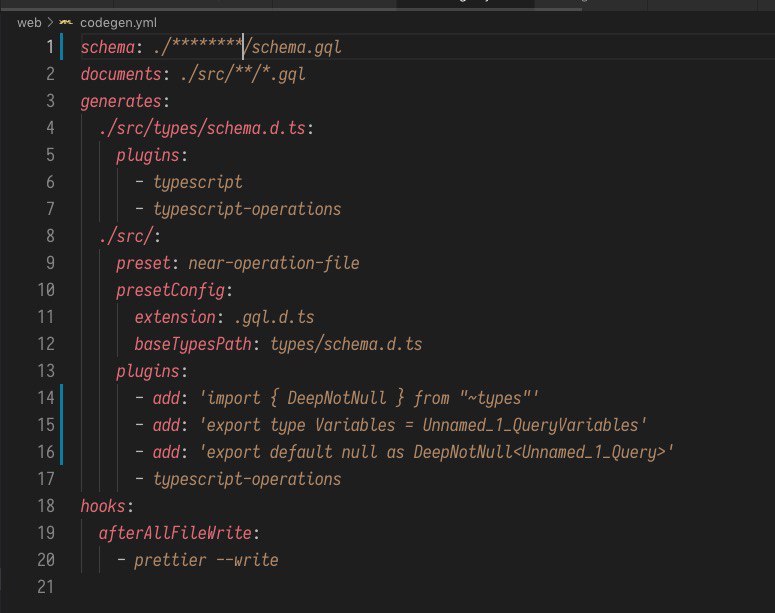The height and width of the screenshot is (613, 775).
Task: Click './src/' key on line 8
Action: pos(126,236)
